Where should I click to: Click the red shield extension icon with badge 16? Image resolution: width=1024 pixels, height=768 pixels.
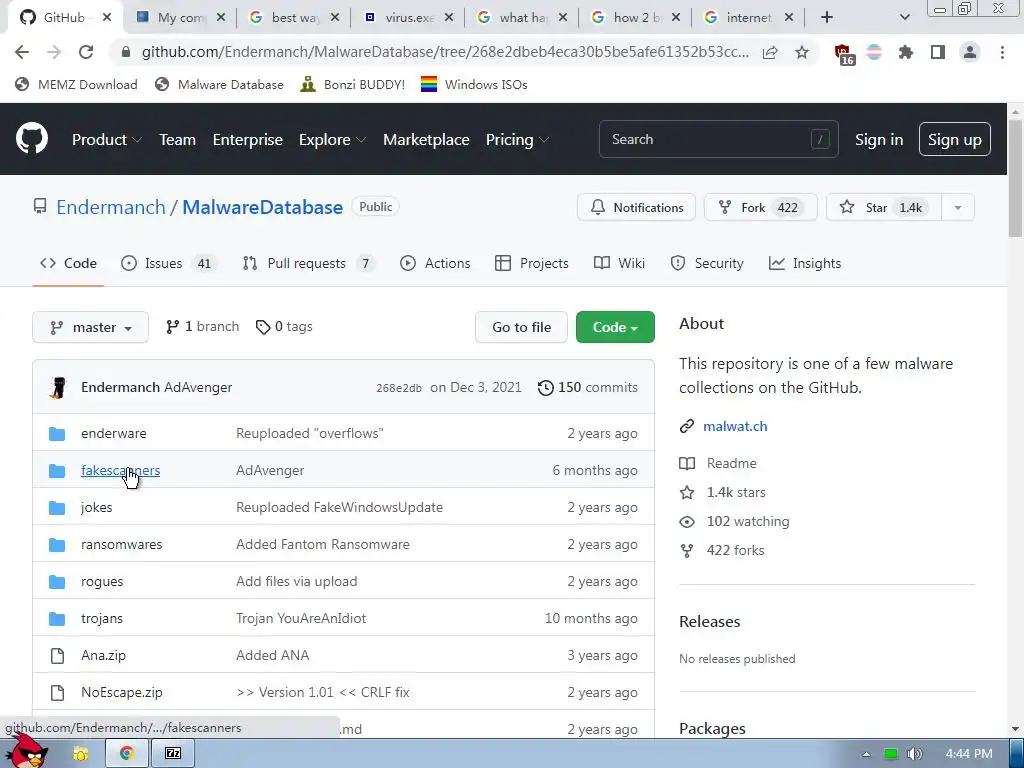pos(844,54)
